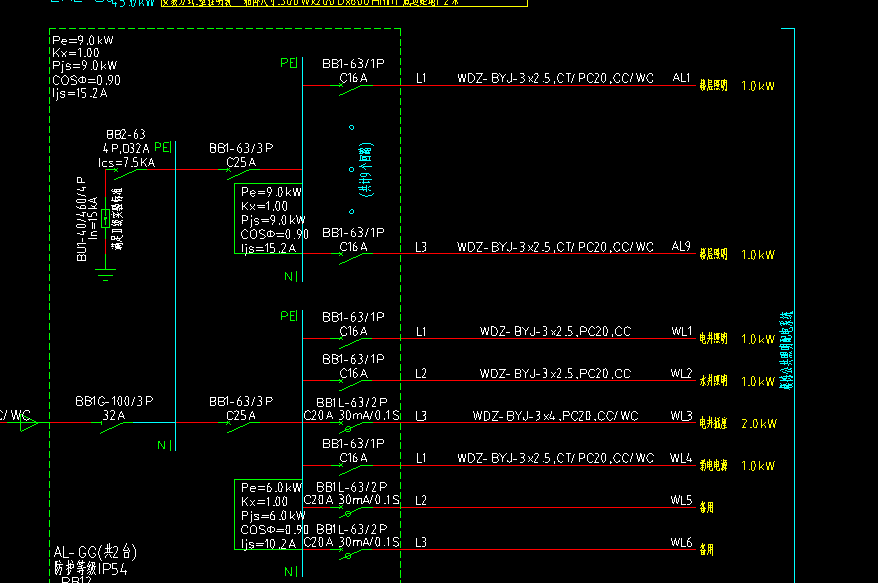Select the 'WL2' circuit number label
The width and height of the screenshot is (878, 583).
tap(681, 373)
